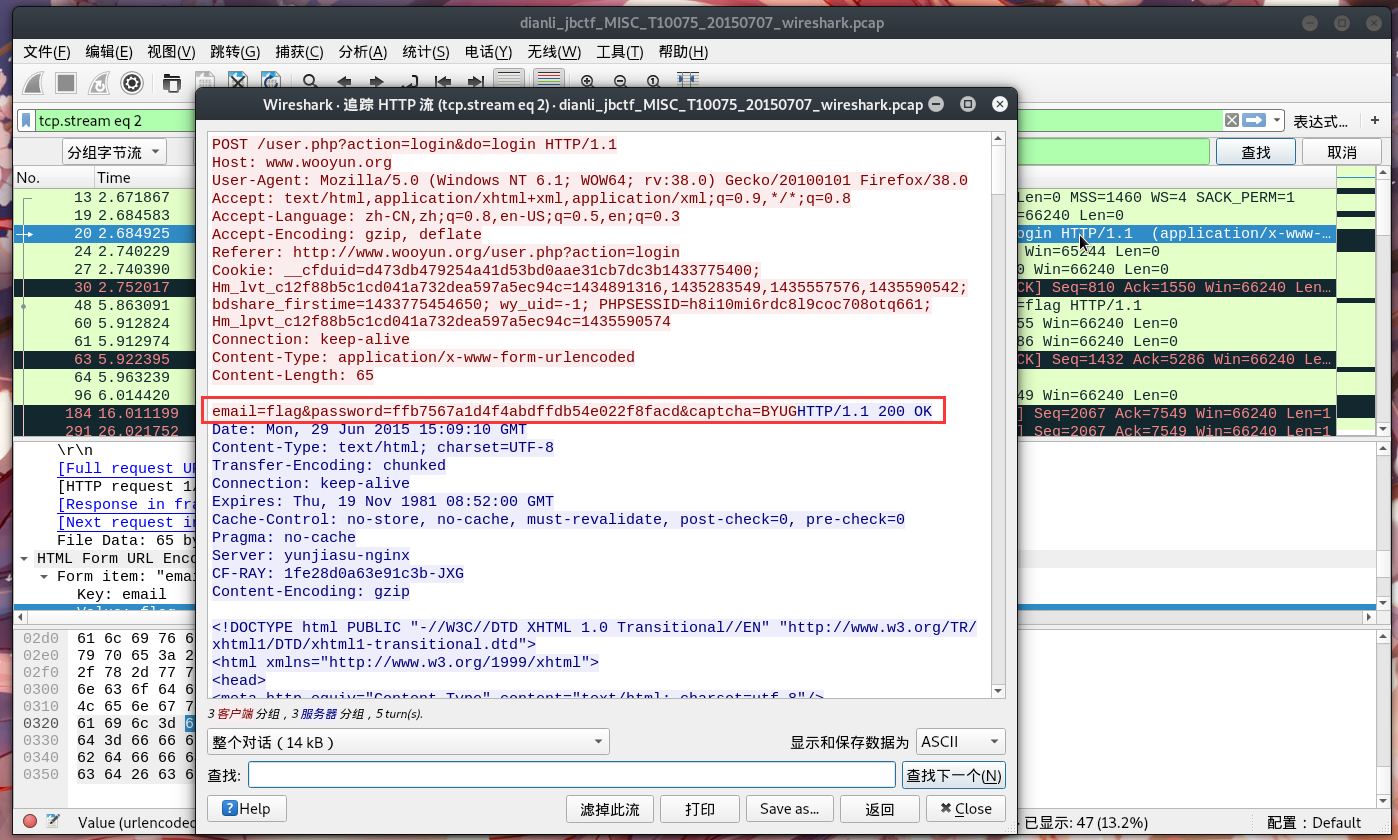The height and width of the screenshot is (840, 1398).
Task: Click 打印 to print the stream
Action: [x=700, y=809]
